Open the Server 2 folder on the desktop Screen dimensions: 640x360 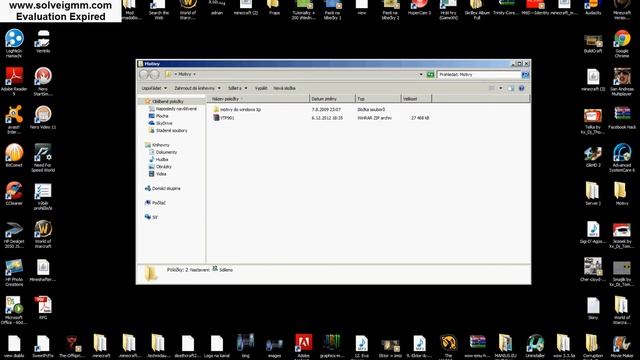click(593, 193)
